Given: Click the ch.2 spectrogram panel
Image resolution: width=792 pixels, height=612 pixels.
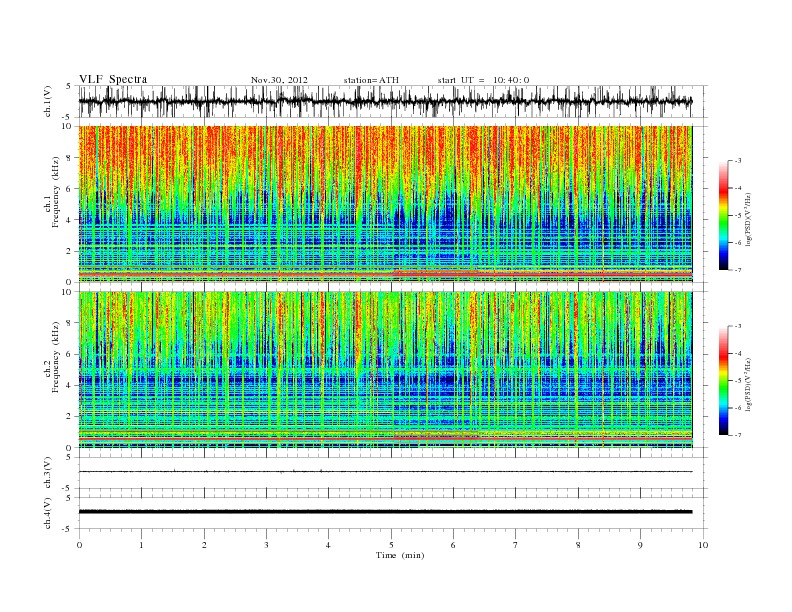Looking at the screenshot, I should click(x=386, y=370).
